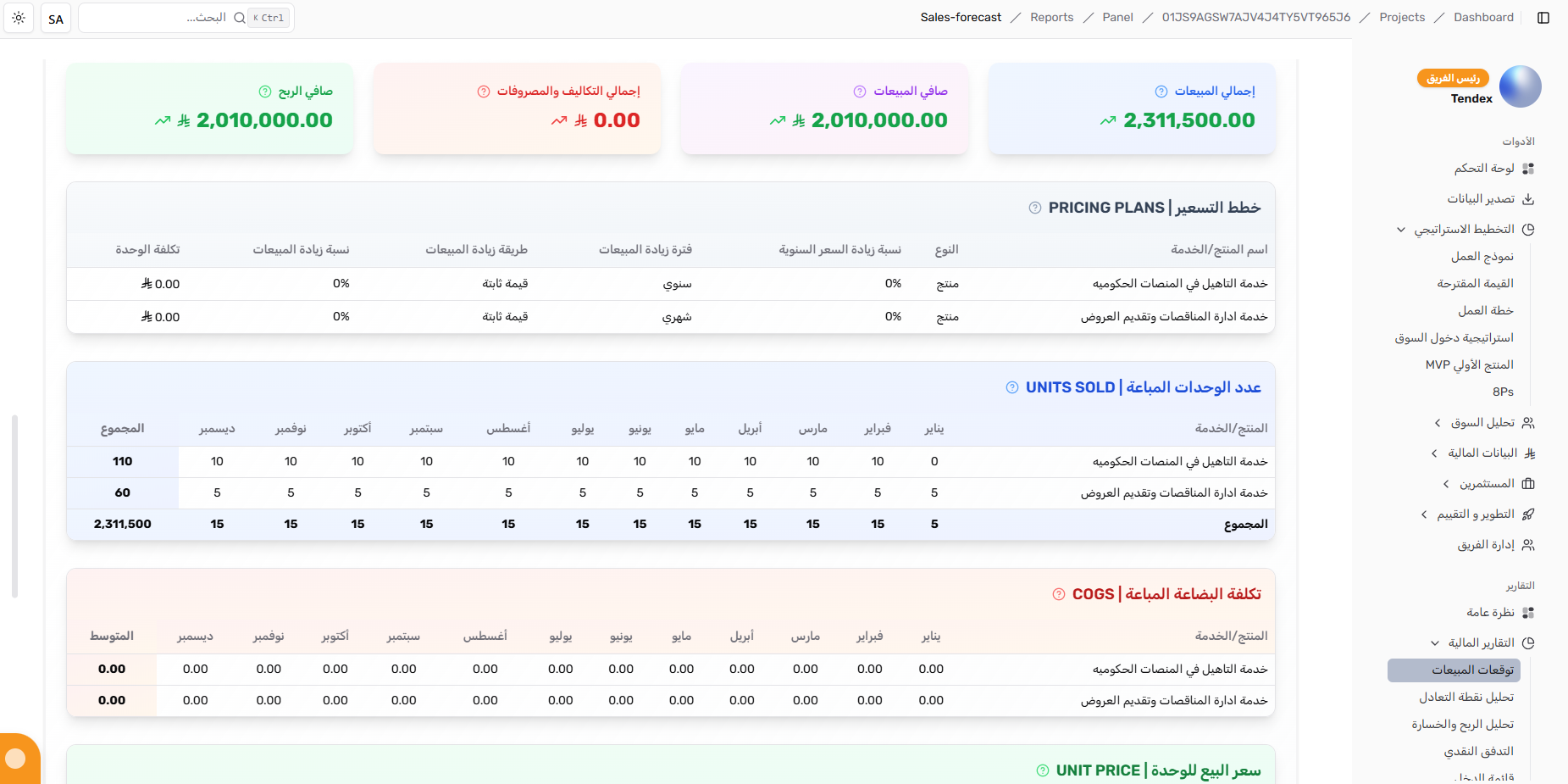Click the التخطيط الاستراتيجي chart icon
This screenshot has height=784, width=1568.
pos(1528,230)
